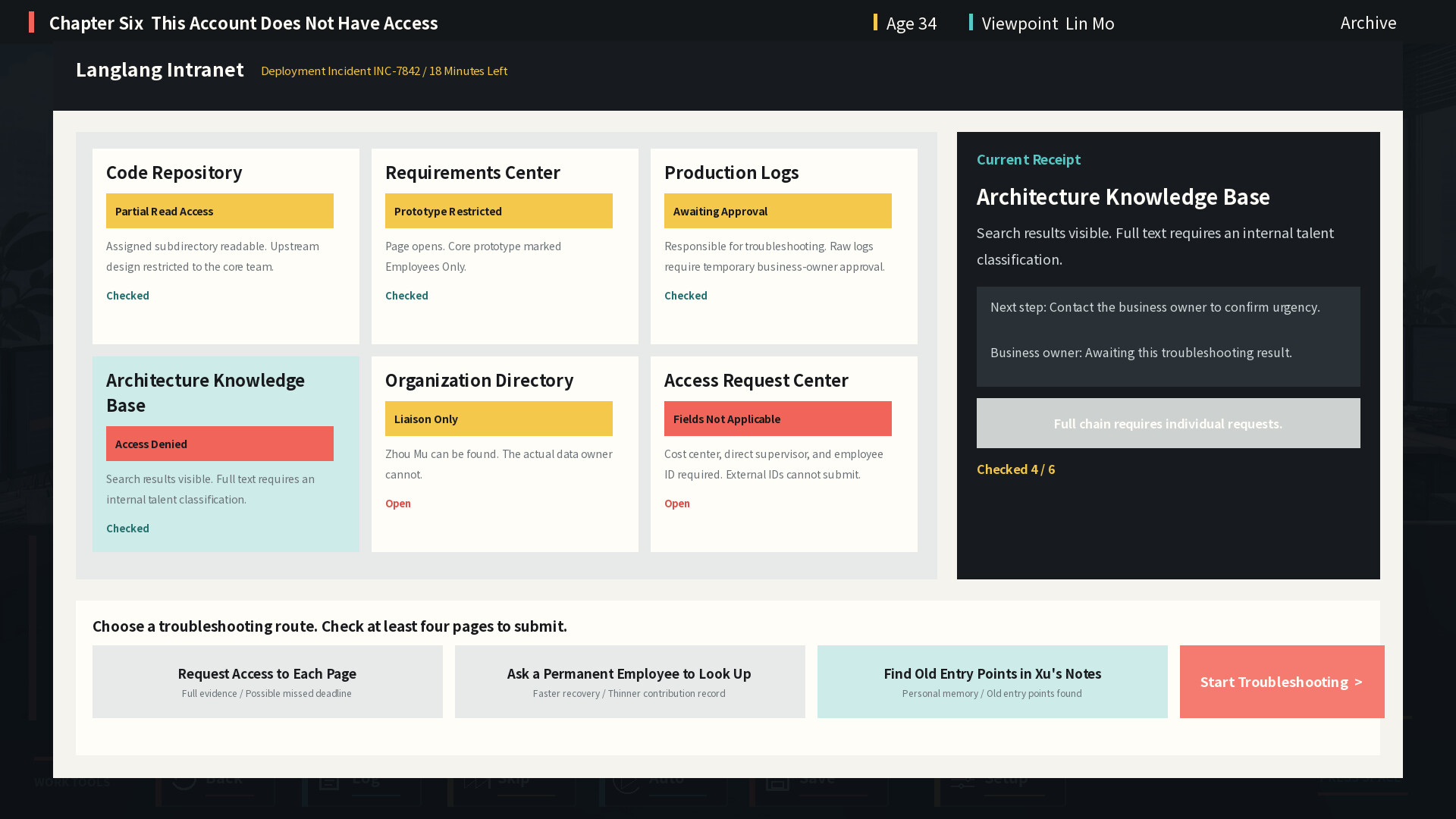Click Checked status under Production Logs
This screenshot has width=1456, height=819.
pyautogui.click(x=686, y=296)
